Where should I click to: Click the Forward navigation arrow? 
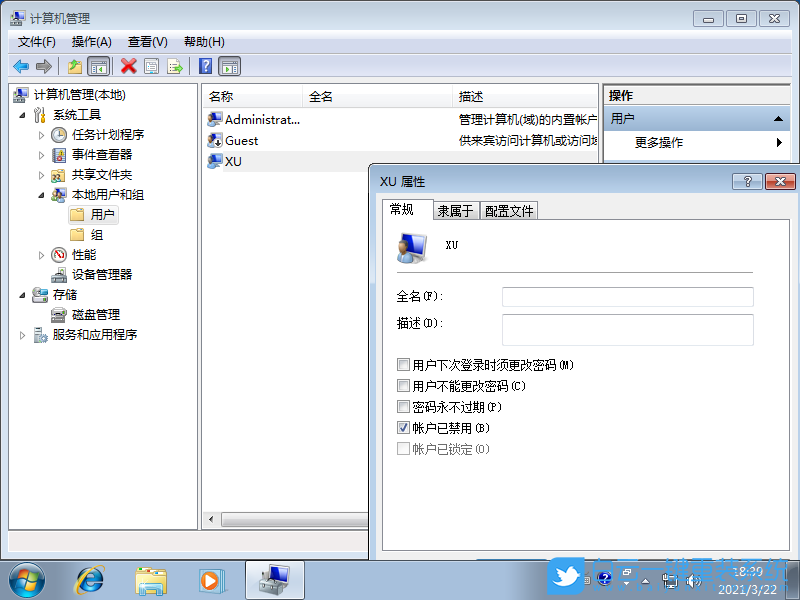43,66
